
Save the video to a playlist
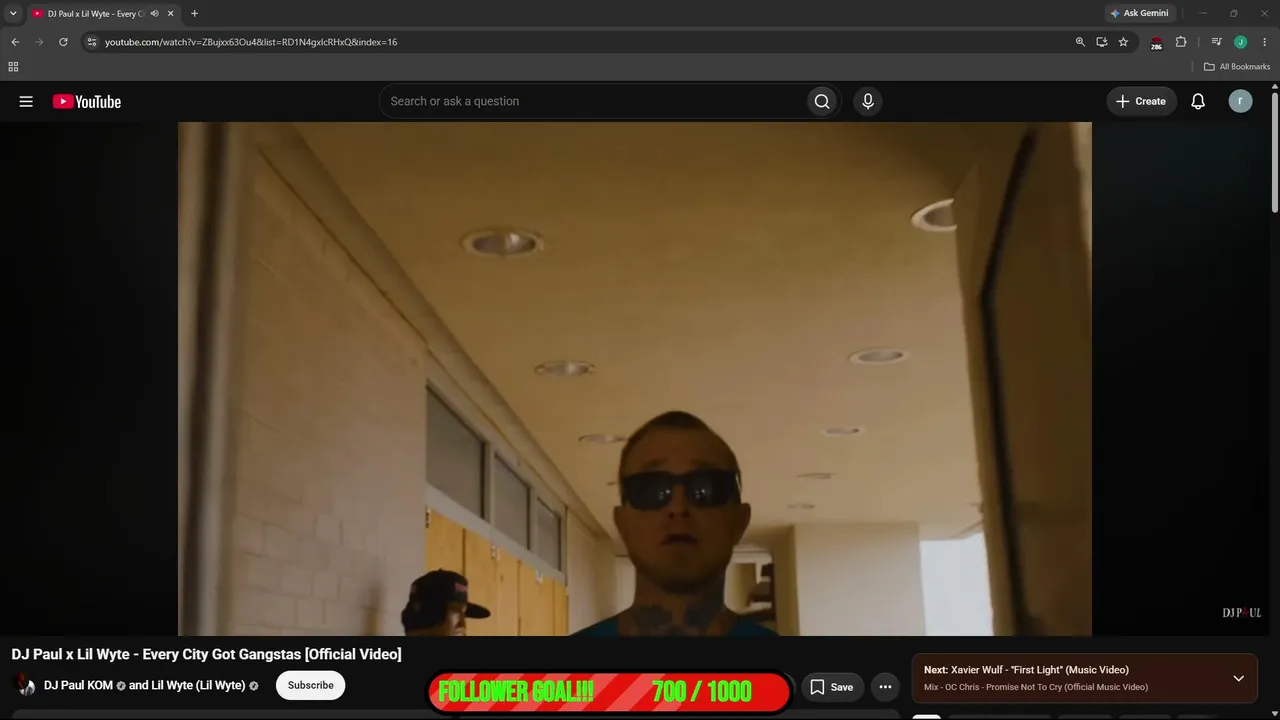[832, 687]
